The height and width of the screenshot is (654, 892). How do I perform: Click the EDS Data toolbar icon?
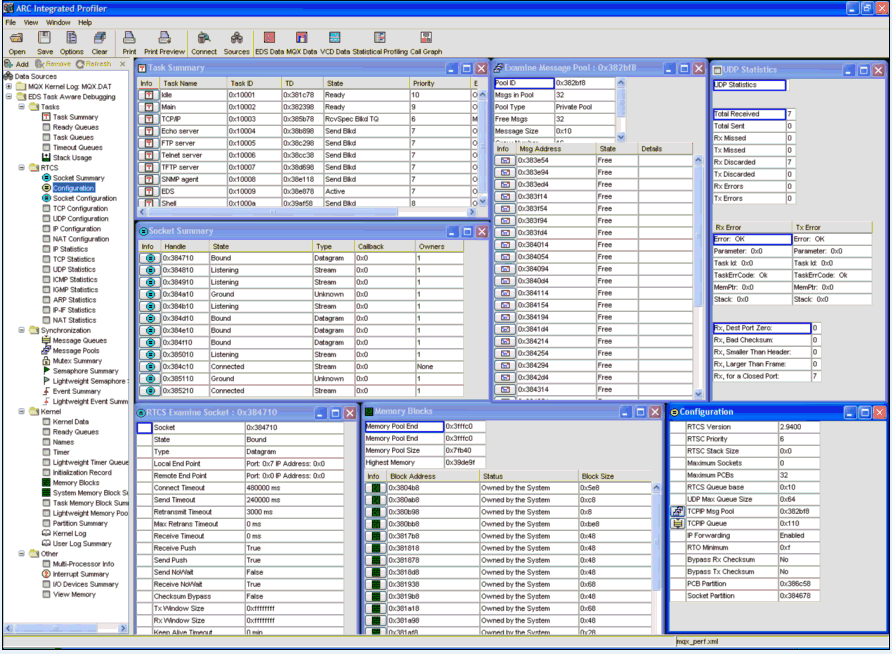[268, 41]
